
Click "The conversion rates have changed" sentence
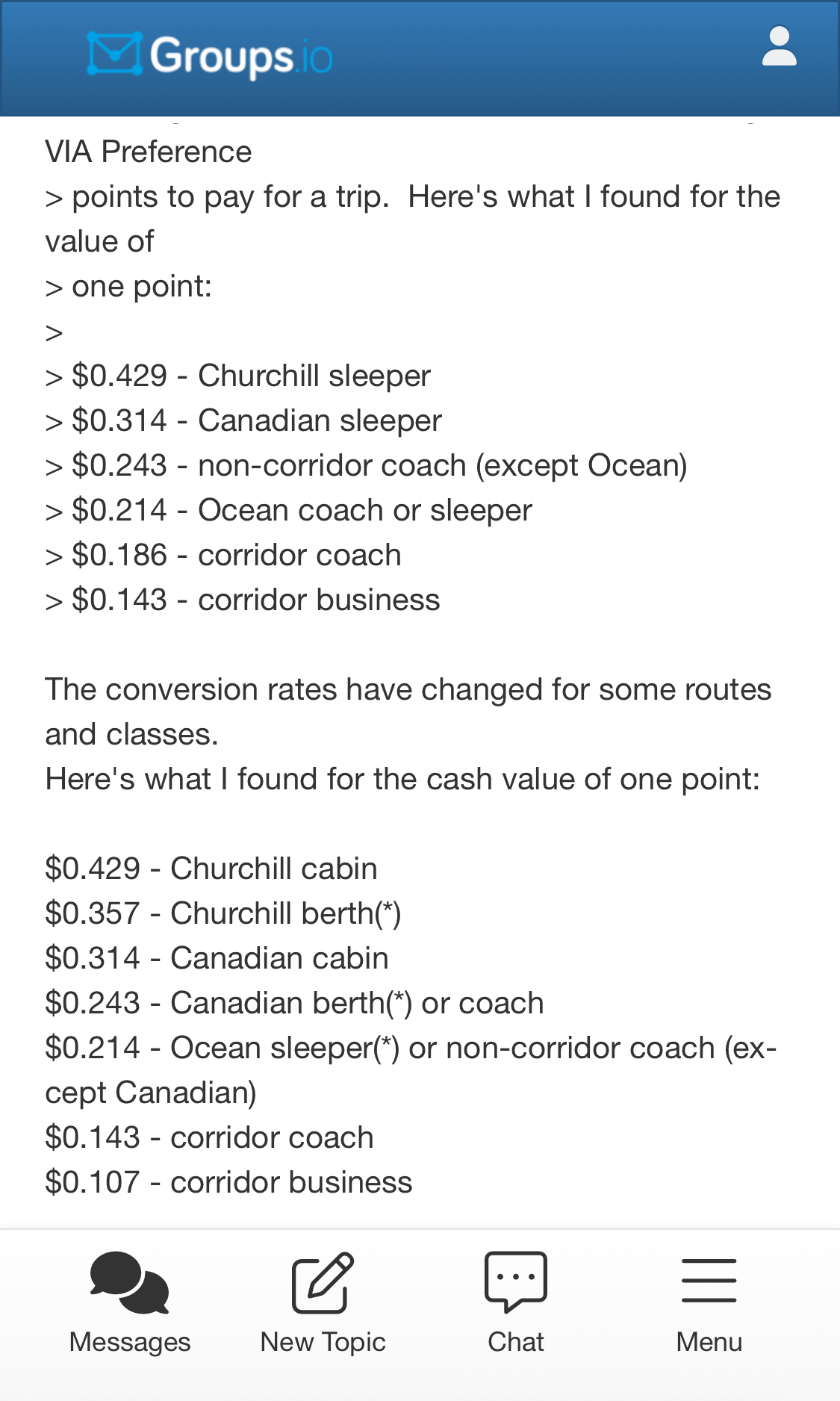click(x=408, y=689)
